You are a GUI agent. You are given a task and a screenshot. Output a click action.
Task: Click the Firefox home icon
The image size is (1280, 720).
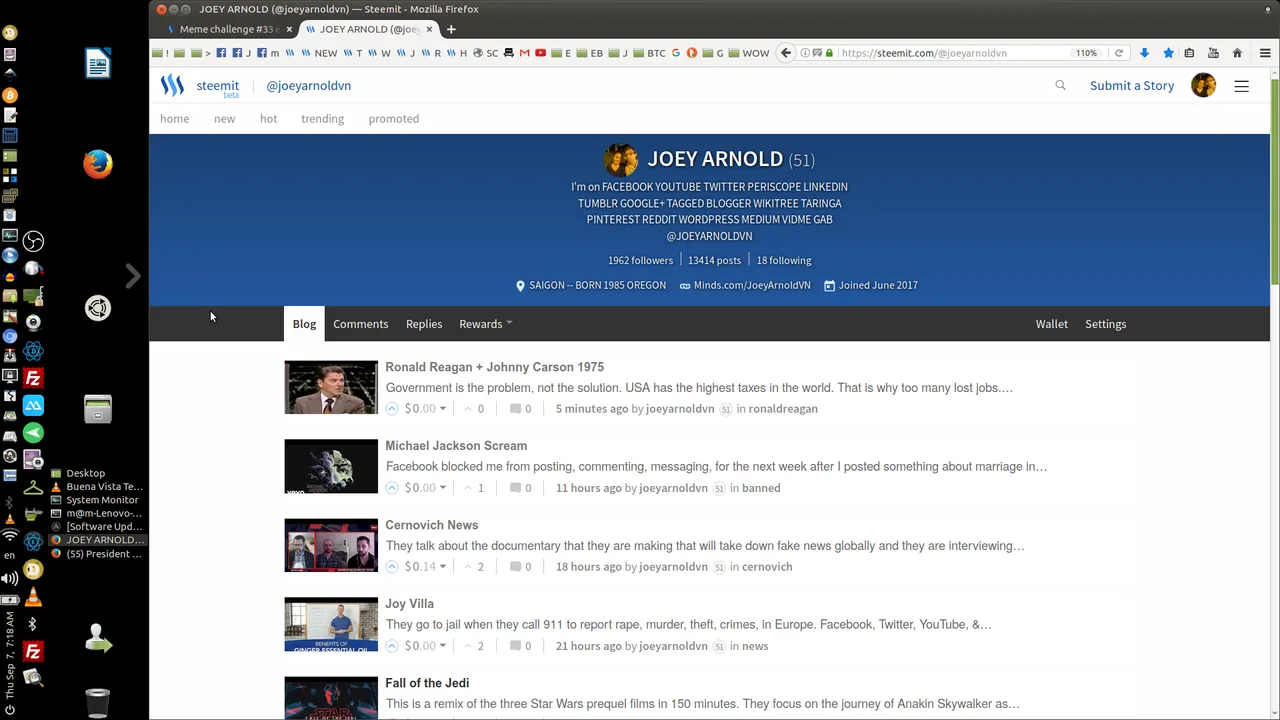[x=1237, y=53]
